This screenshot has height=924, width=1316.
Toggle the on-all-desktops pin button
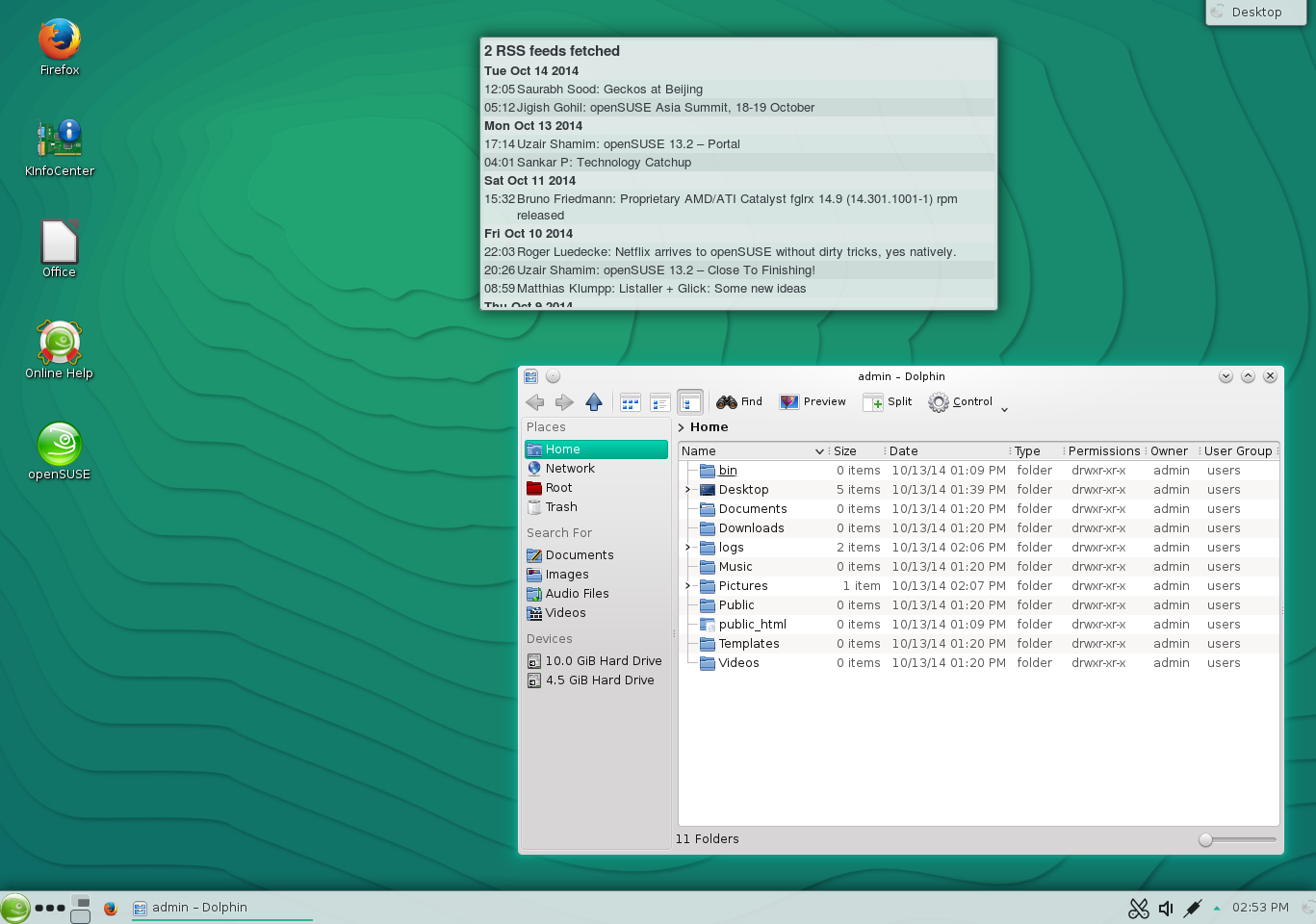(553, 376)
